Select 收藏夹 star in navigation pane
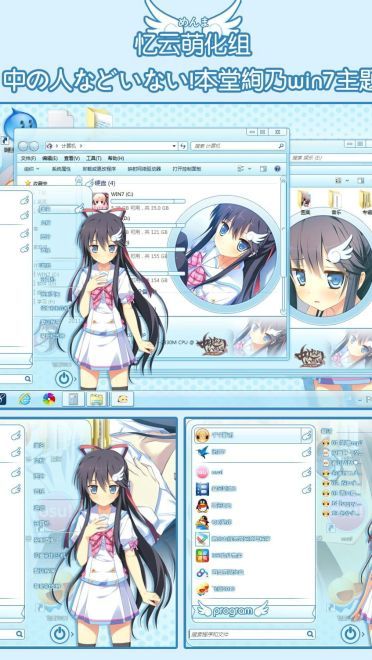The width and height of the screenshot is (372, 660). [28, 183]
